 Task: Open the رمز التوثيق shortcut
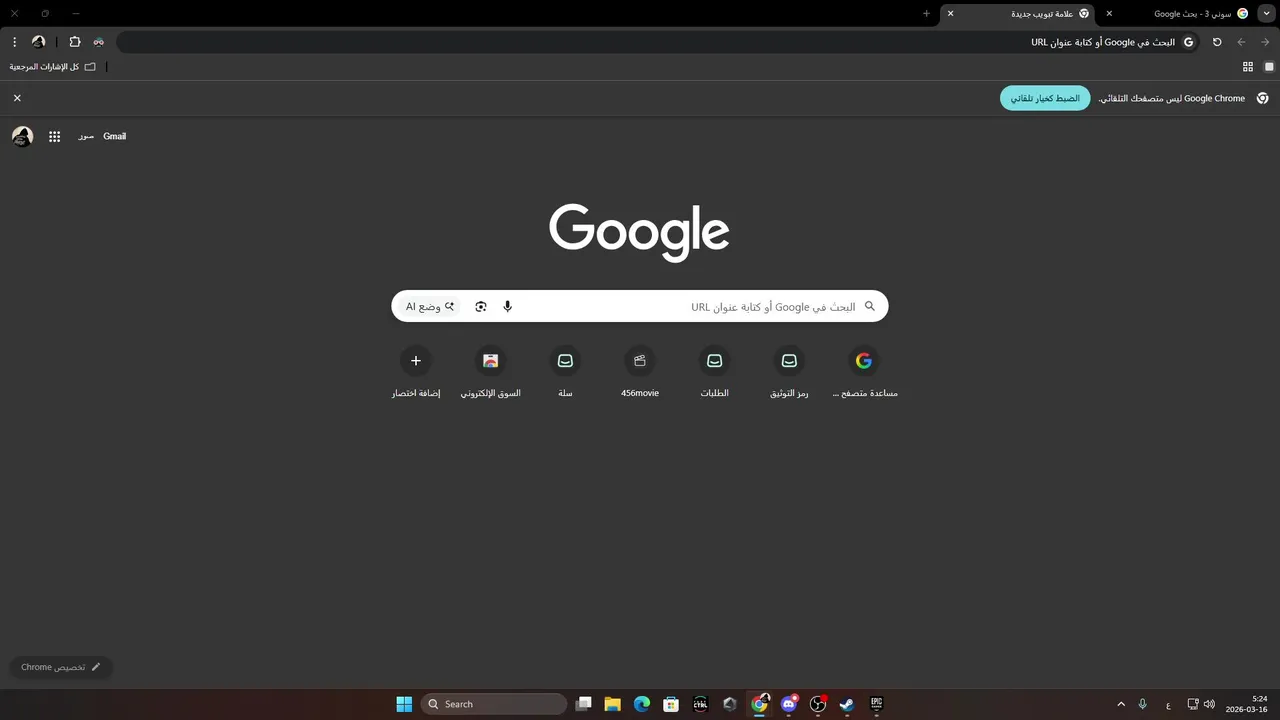click(x=789, y=372)
